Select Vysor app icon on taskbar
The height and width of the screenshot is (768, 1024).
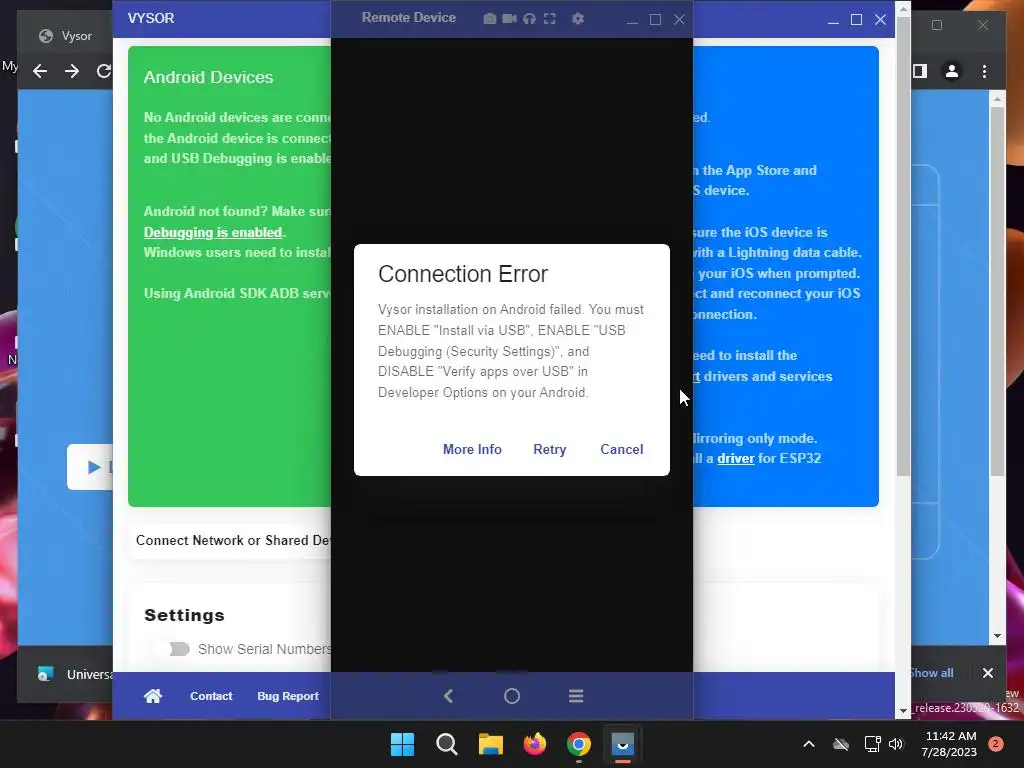pyautogui.click(x=623, y=744)
